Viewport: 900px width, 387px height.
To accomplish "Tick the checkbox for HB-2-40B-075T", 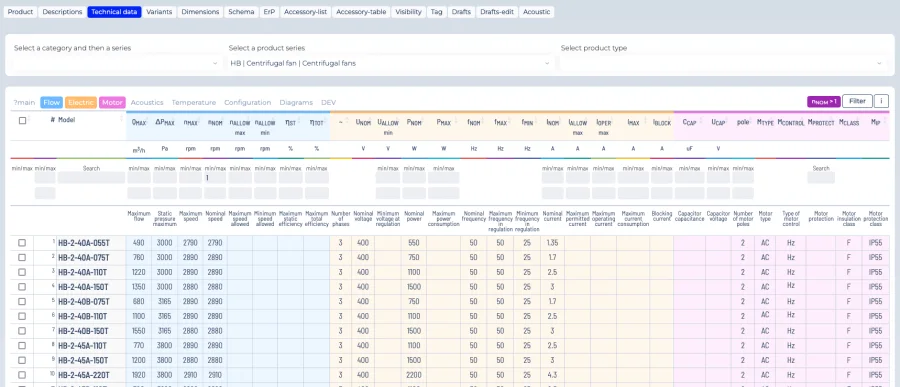I will click(x=22, y=301).
